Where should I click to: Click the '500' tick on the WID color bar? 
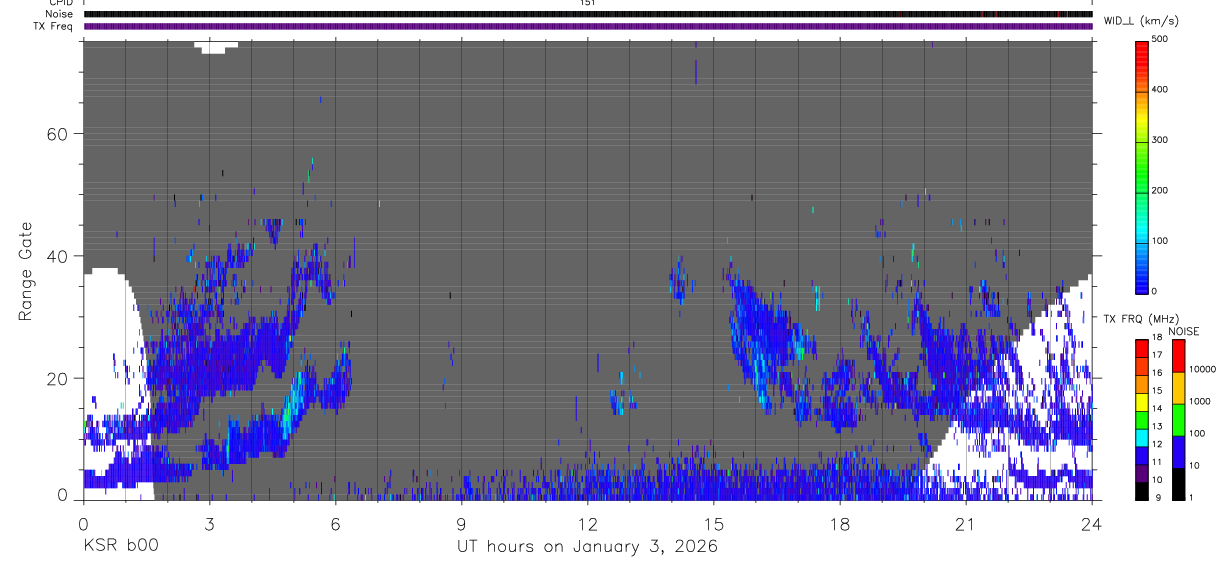[x=1160, y=39]
